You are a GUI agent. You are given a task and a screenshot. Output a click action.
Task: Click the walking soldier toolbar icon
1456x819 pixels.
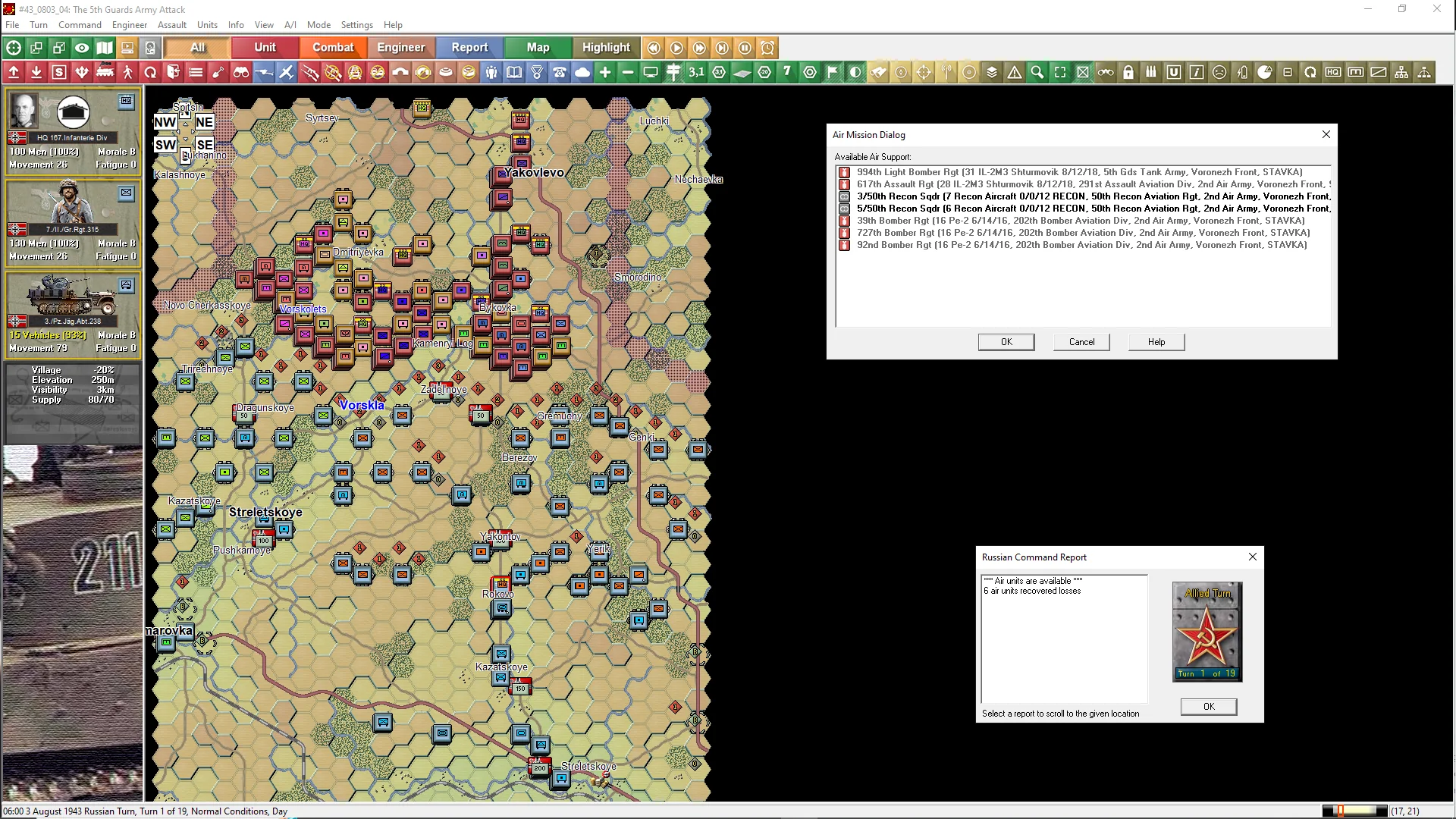127,72
